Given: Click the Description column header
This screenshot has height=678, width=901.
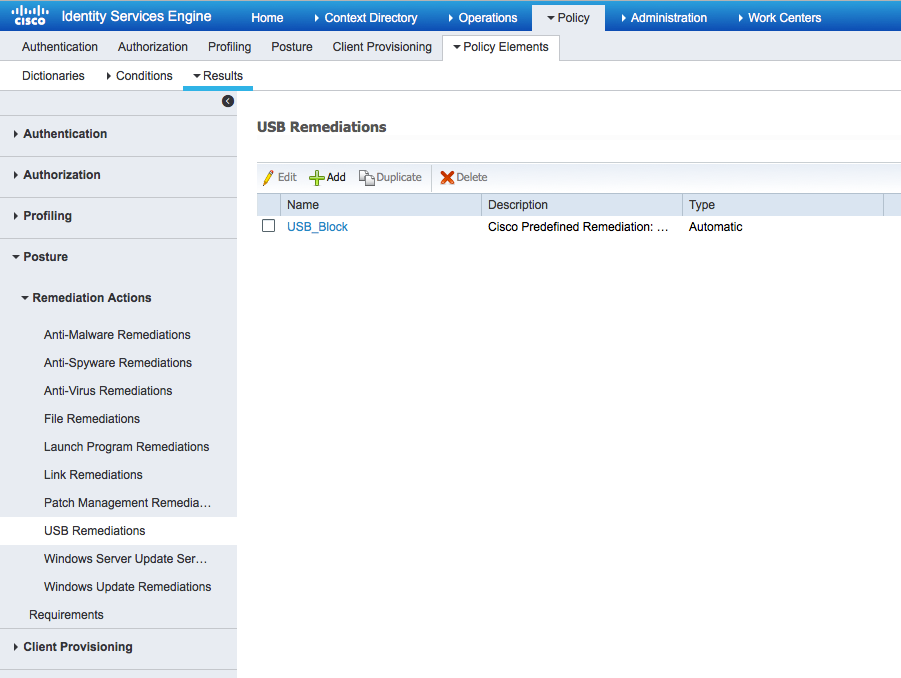Looking at the screenshot, I should (582, 205).
